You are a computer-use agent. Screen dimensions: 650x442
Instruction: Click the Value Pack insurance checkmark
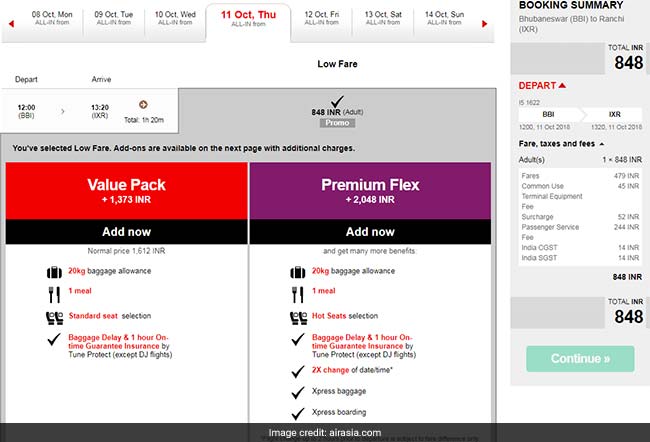point(53,341)
